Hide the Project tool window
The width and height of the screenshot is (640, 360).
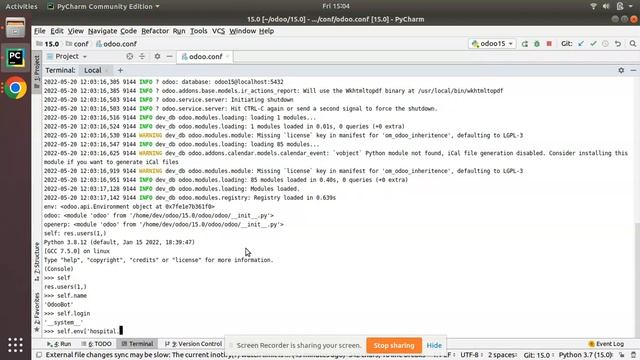[169, 56]
